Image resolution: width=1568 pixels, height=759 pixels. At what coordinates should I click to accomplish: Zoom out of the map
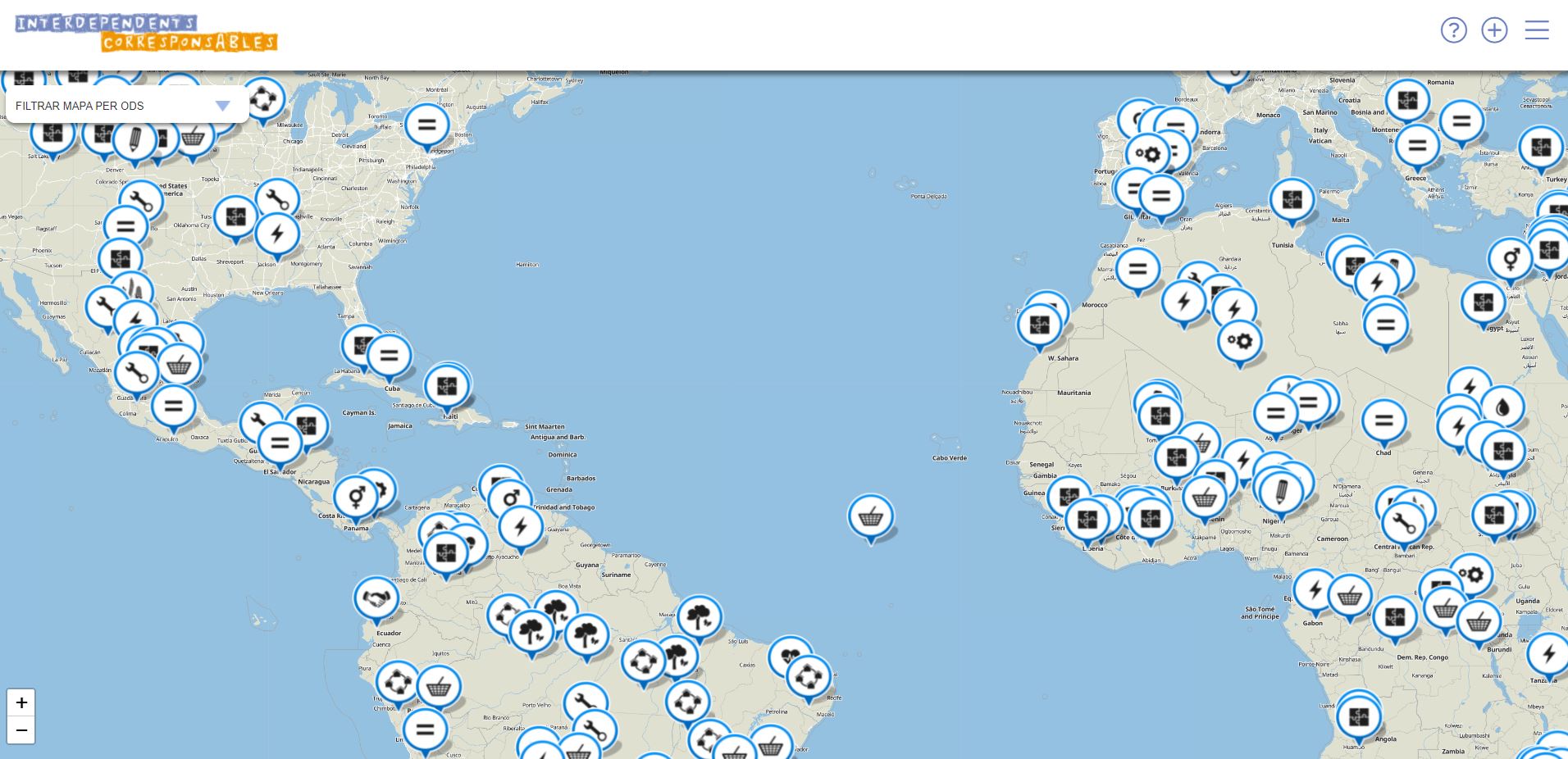[x=21, y=730]
